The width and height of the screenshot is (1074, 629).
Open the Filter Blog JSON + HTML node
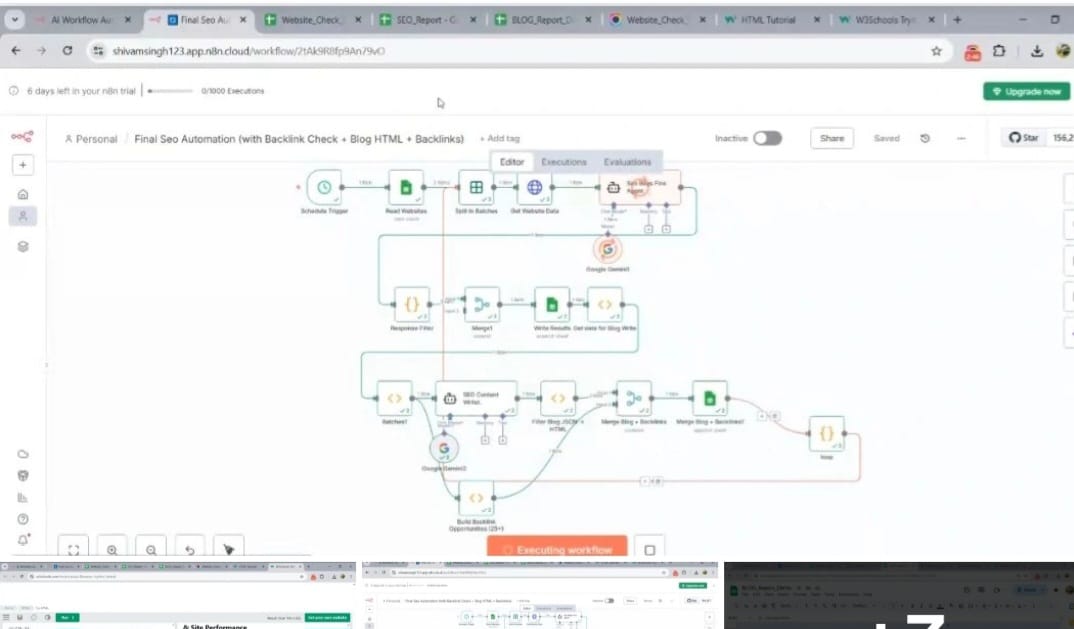click(558, 398)
